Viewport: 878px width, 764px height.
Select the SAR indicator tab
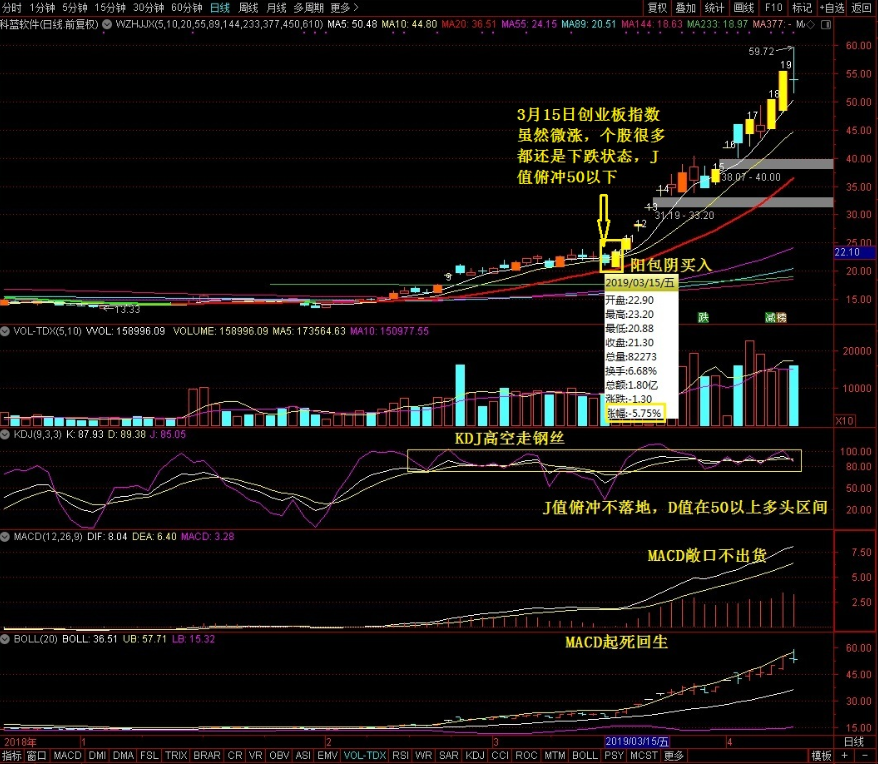[449, 756]
